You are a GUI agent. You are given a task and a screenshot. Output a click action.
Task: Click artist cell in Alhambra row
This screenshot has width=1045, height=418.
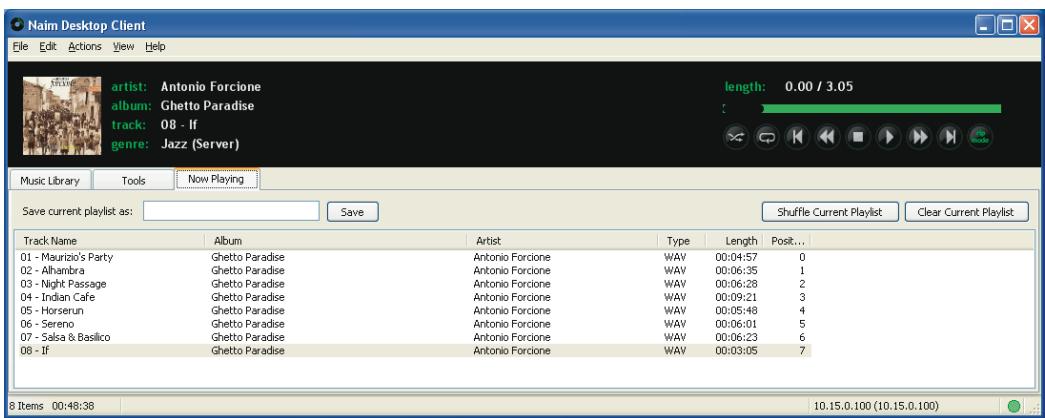point(512,271)
